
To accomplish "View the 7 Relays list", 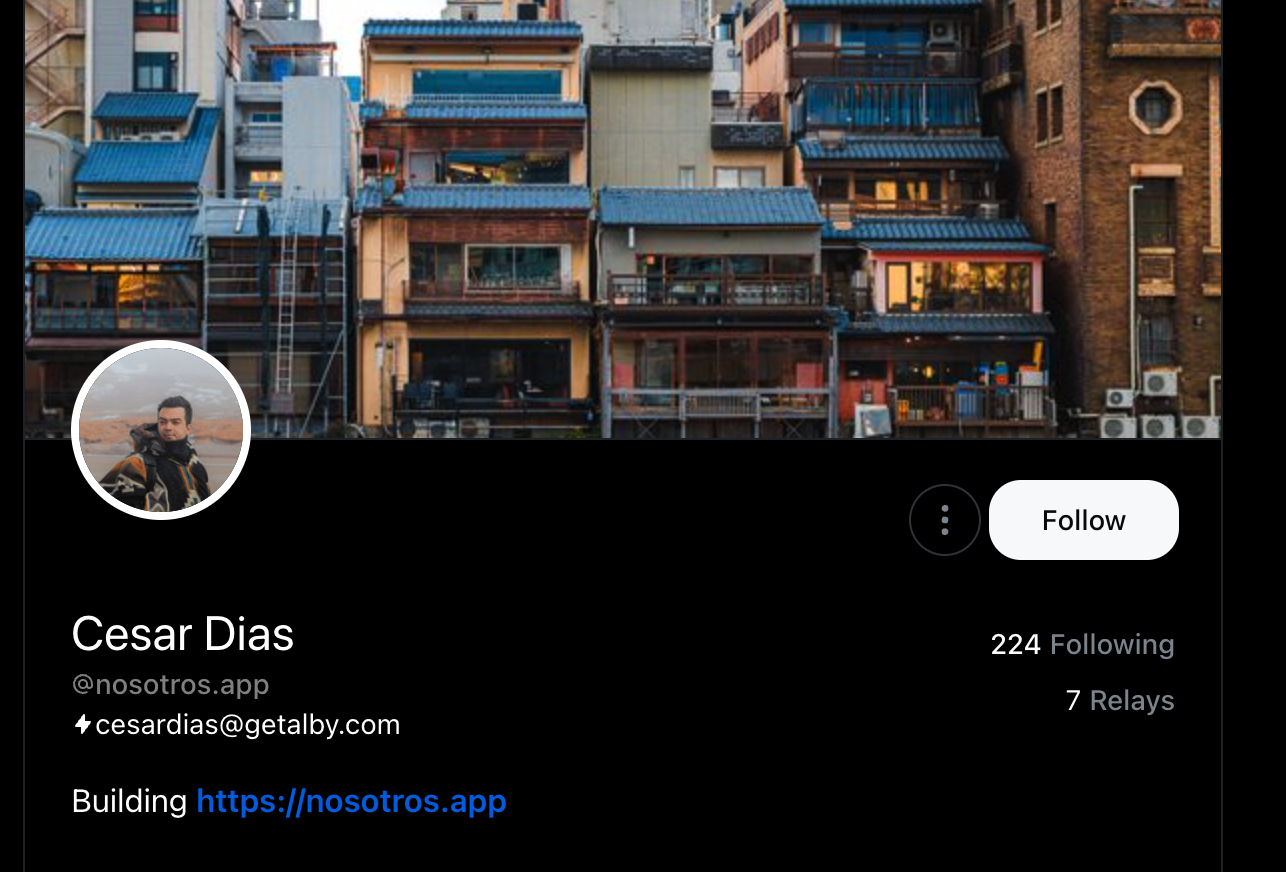I will click(1120, 700).
